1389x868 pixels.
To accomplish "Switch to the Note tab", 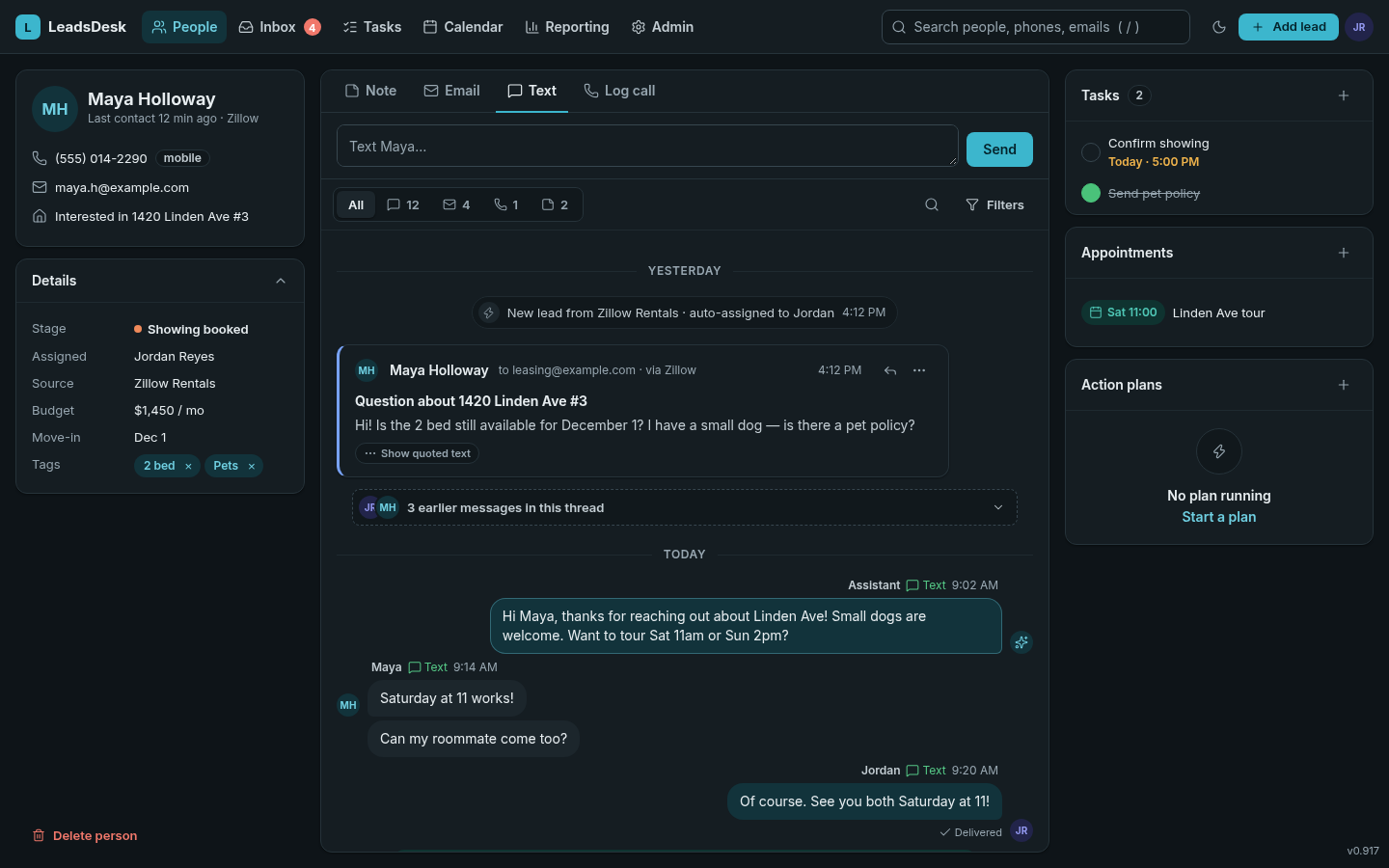I will (371, 91).
